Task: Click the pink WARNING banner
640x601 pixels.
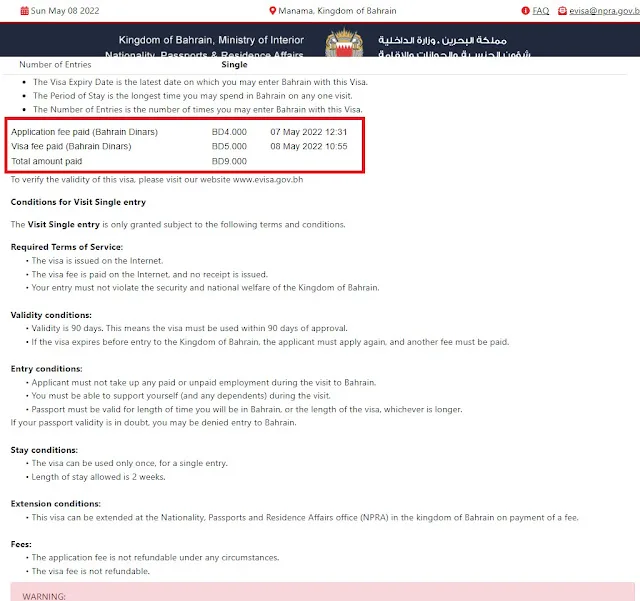Action: click(322, 592)
